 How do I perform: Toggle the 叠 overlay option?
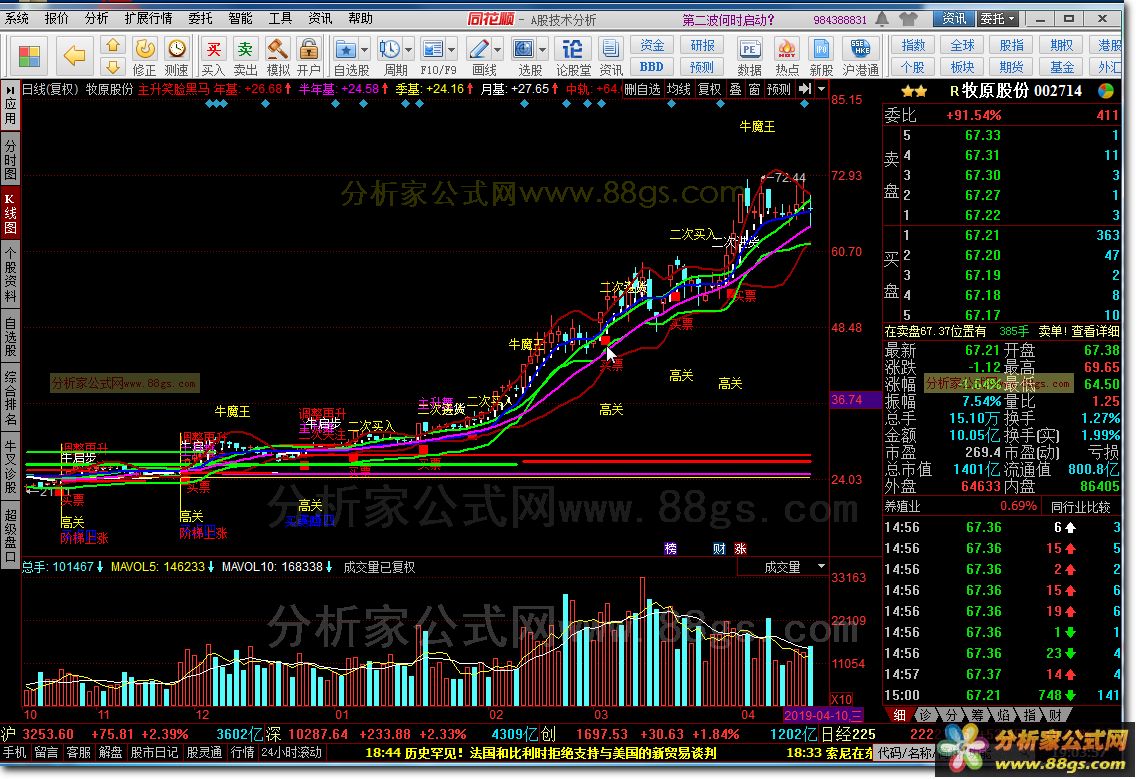tap(735, 89)
